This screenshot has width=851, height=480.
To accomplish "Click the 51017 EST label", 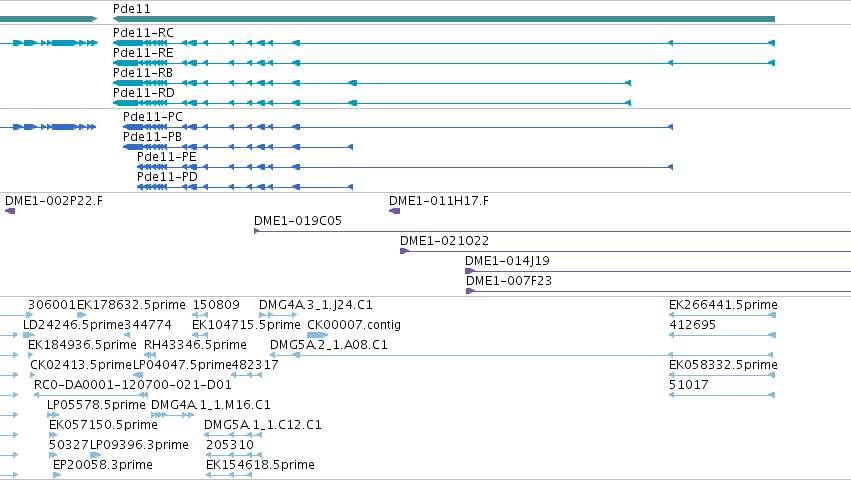I will point(689,386).
